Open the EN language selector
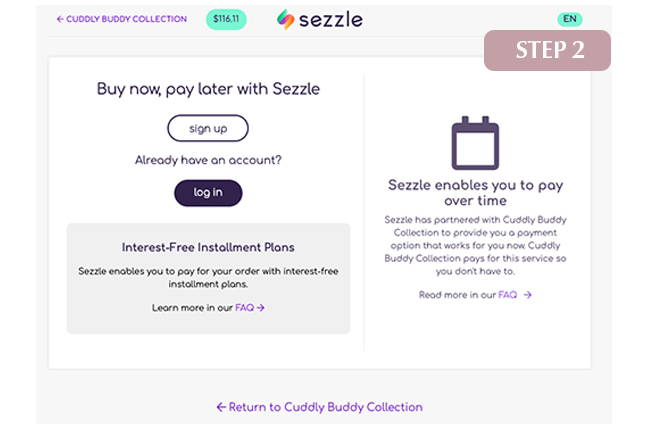648x432 pixels. tap(569, 19)
